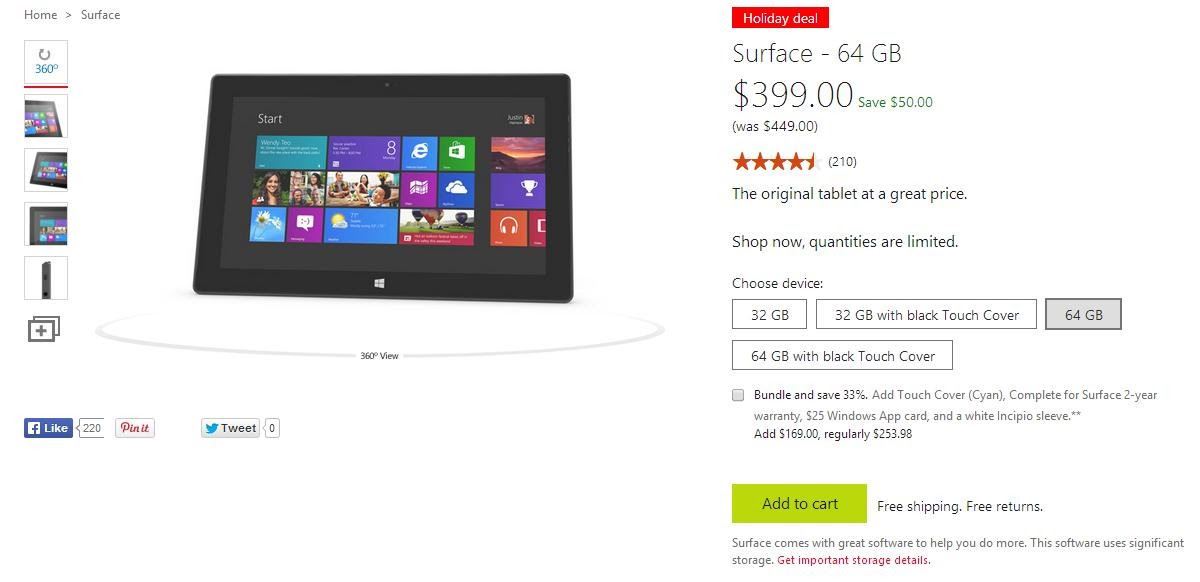Open the (210) reviews count link

843,162
